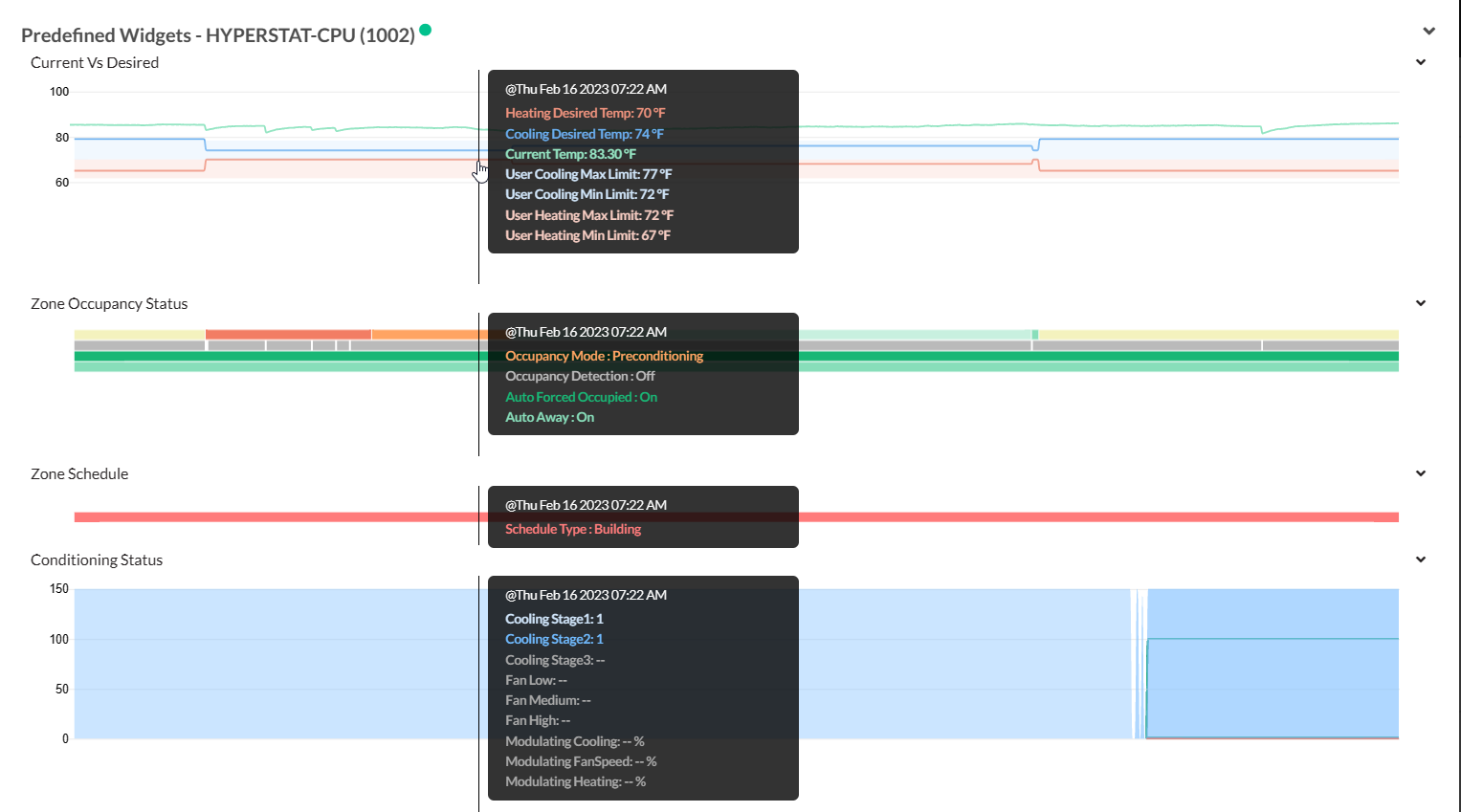Collapse the Predefined Widgets section chevron
The image size is (1461, 812).
click(x=1428, y=31)
